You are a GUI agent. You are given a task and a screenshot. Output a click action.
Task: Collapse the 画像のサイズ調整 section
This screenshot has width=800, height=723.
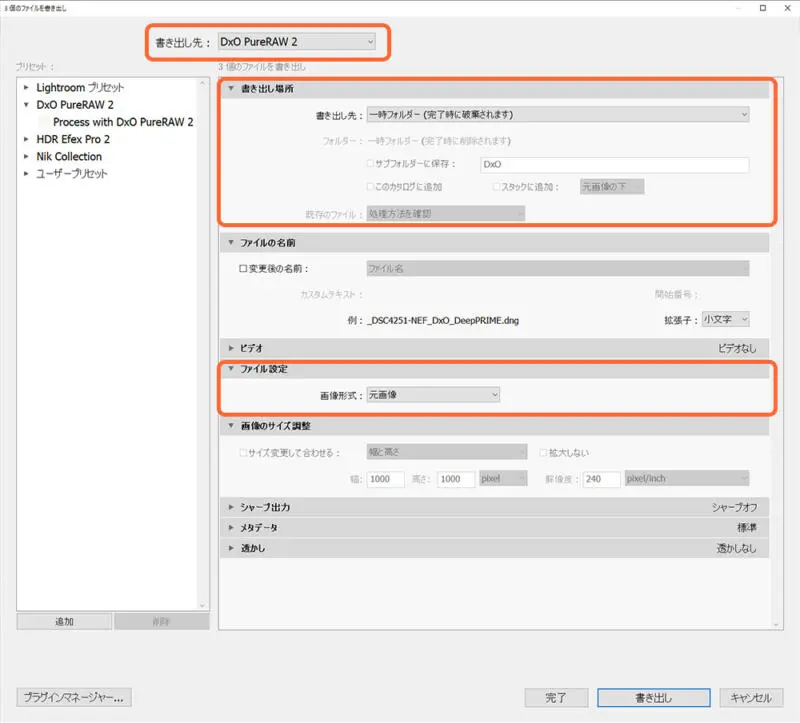point(231,426)
